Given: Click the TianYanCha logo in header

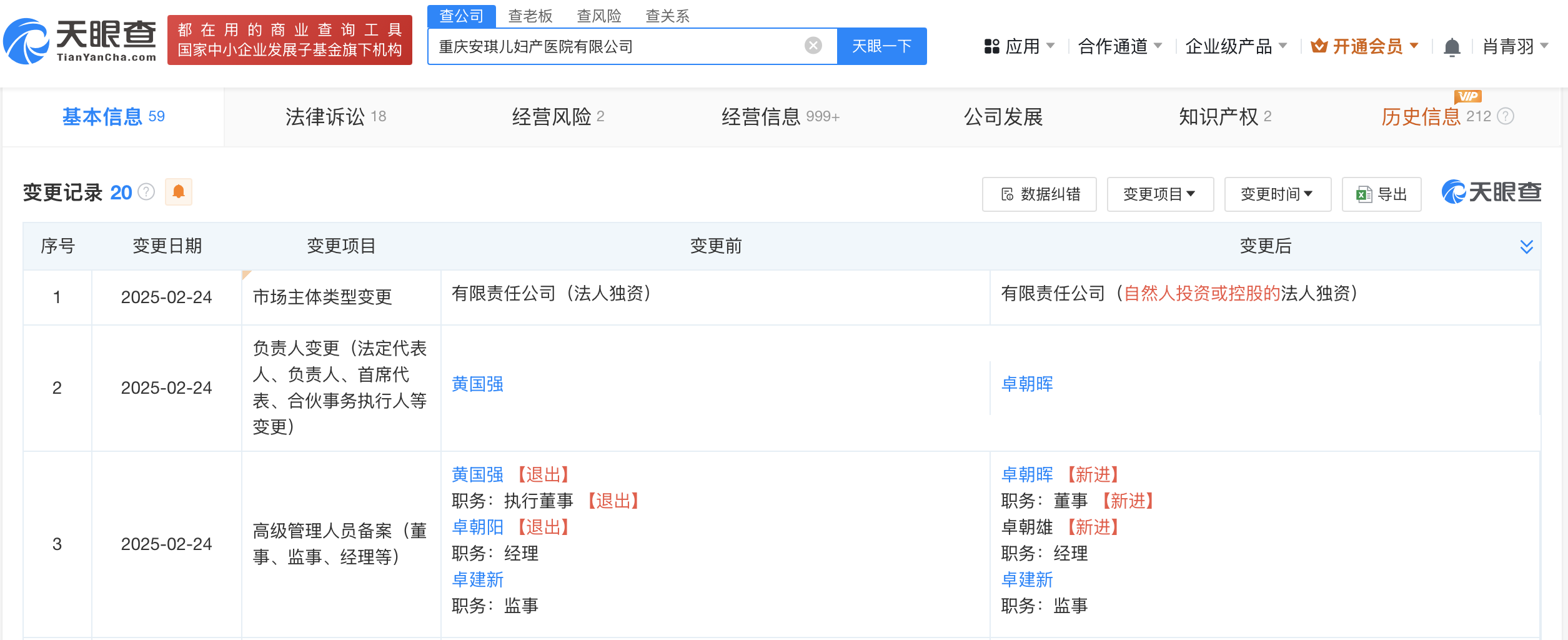Looking at the screenshot, I should coord(80,40).
